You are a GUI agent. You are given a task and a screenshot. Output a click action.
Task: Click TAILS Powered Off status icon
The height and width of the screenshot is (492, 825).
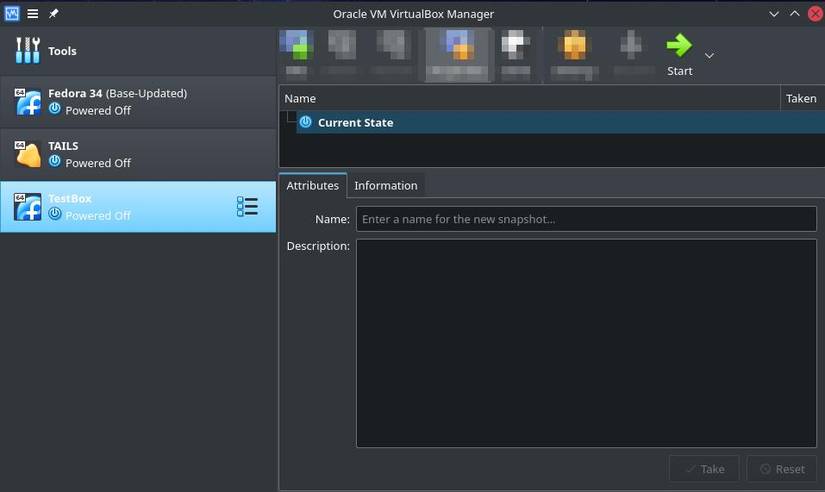tap(55, 162)
